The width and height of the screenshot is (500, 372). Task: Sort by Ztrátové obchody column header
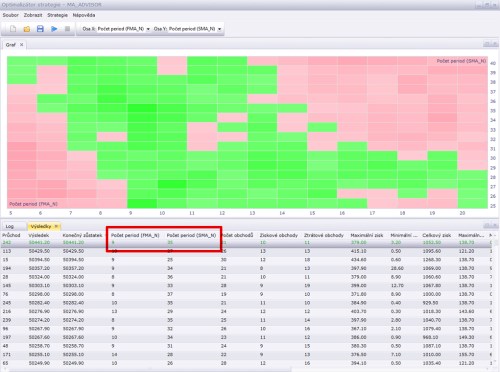pyautogui.click(x=324, y=235)
